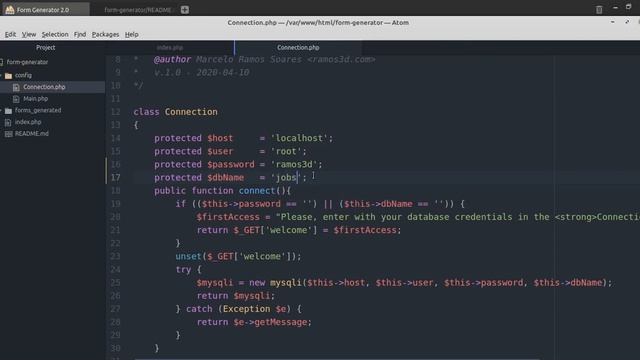The image size is (640, 360).
Task: Switch to the Form Generator 2.0 browser tab
Action: pos(45,9)
